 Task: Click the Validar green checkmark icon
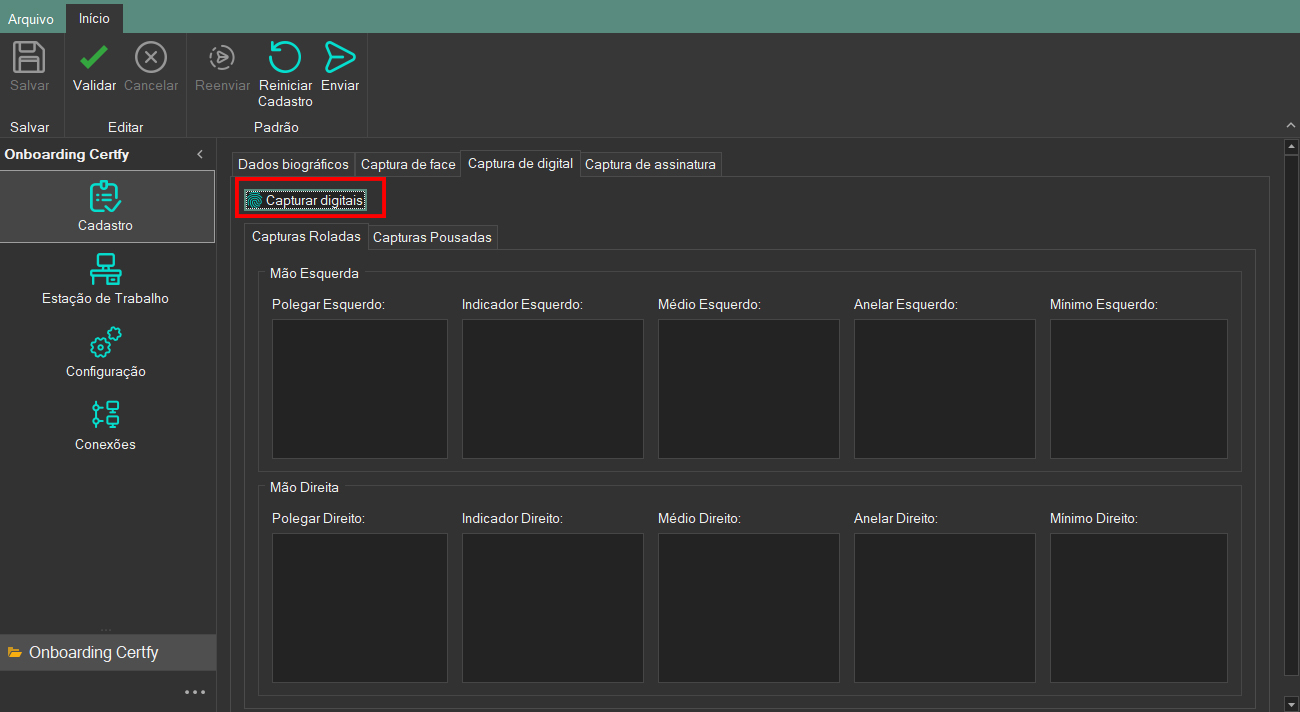click(94, 58)
